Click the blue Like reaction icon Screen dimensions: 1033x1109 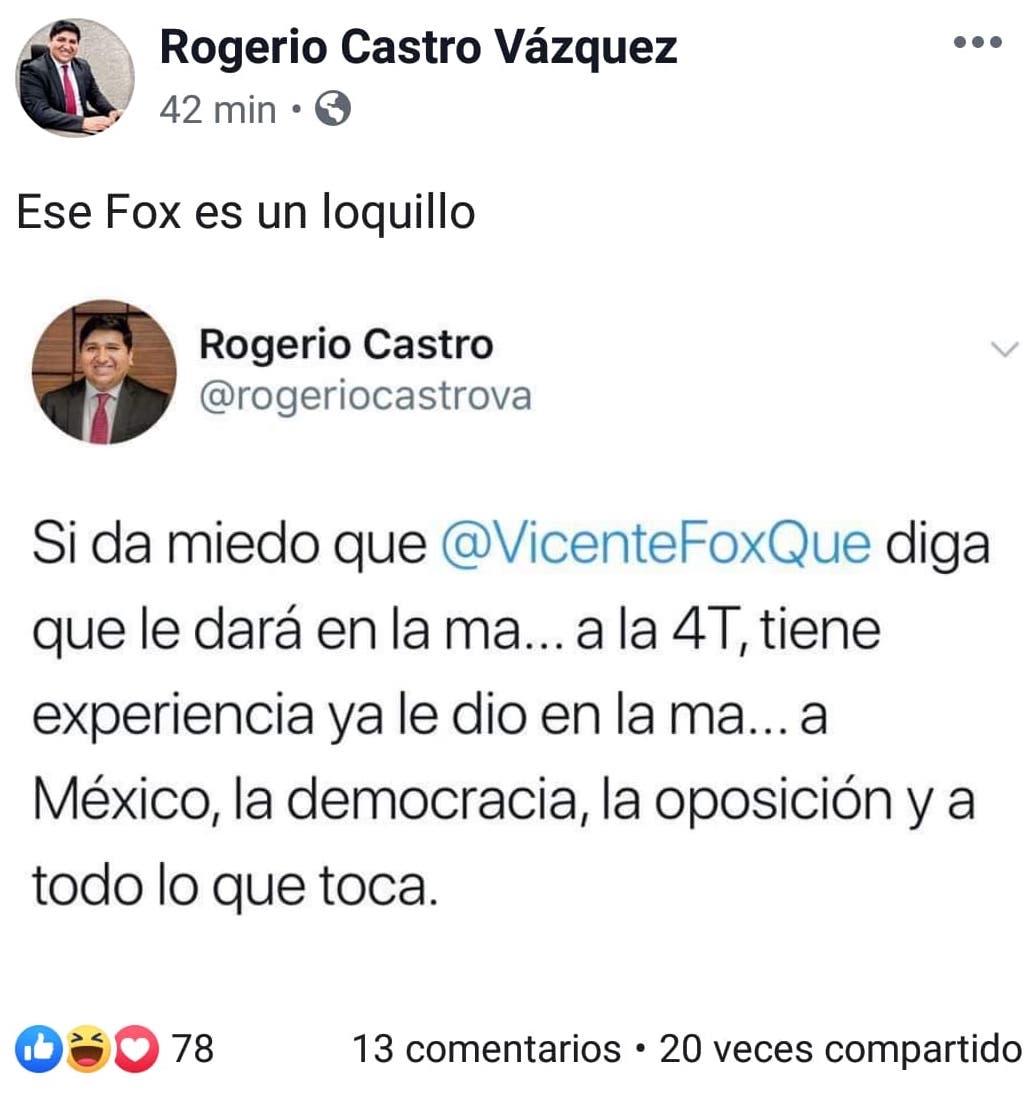(x=39, y=1048)
